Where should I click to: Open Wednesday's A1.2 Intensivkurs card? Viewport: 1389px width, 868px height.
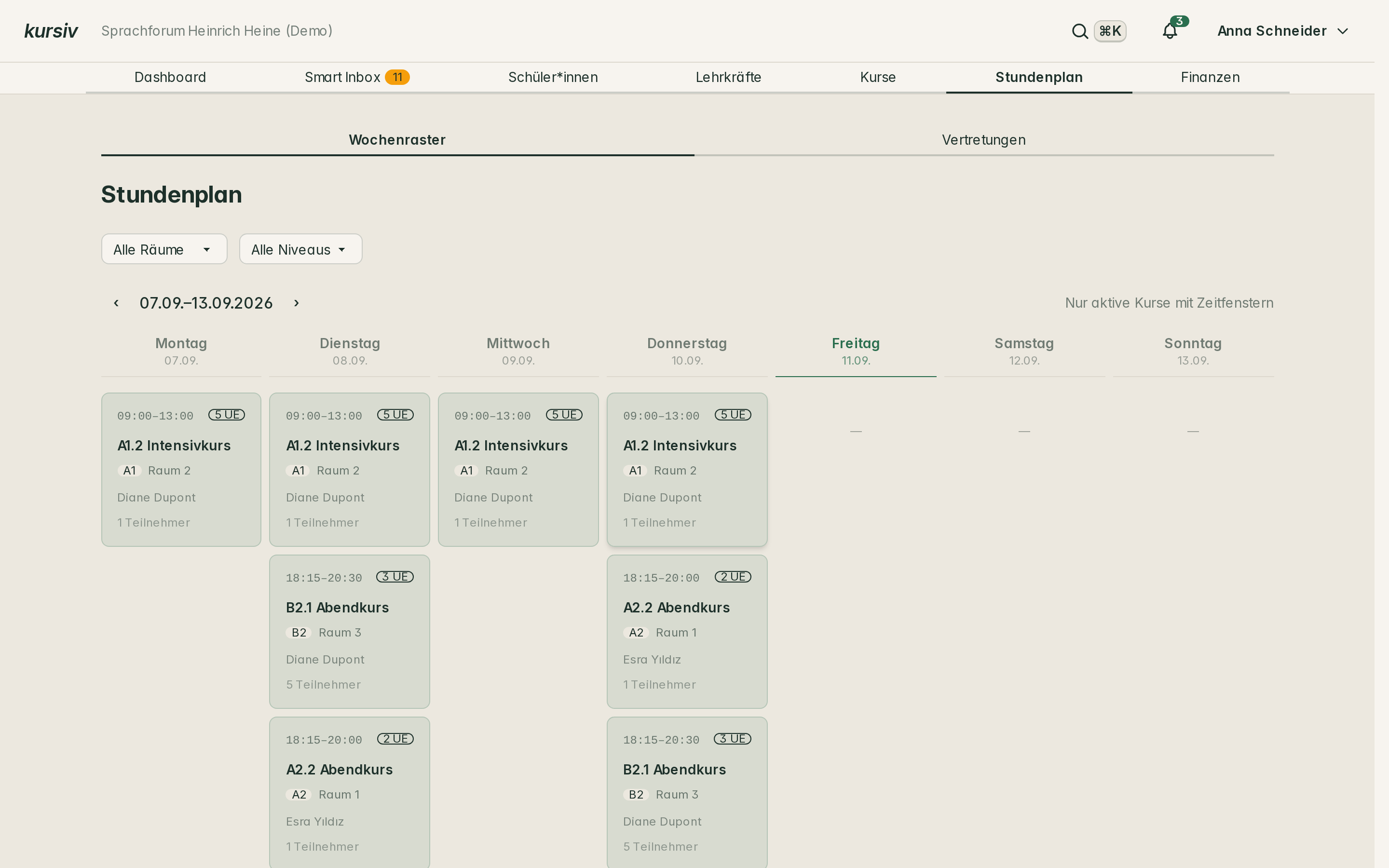518,470
